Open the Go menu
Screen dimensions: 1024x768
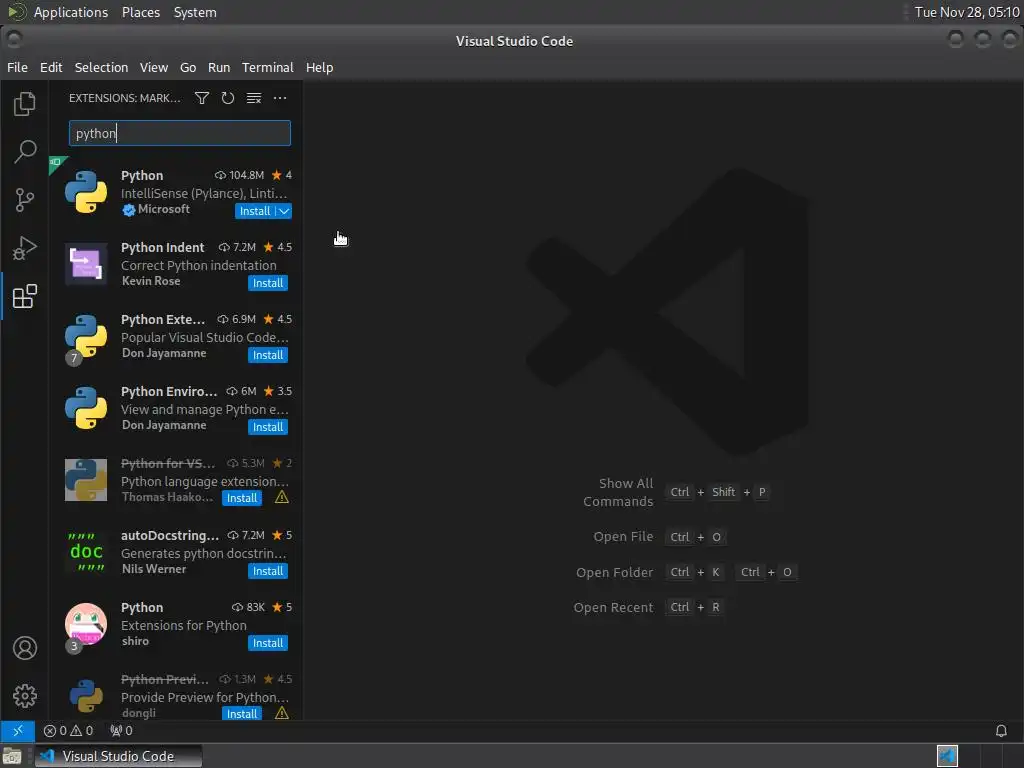click(188, 67)
